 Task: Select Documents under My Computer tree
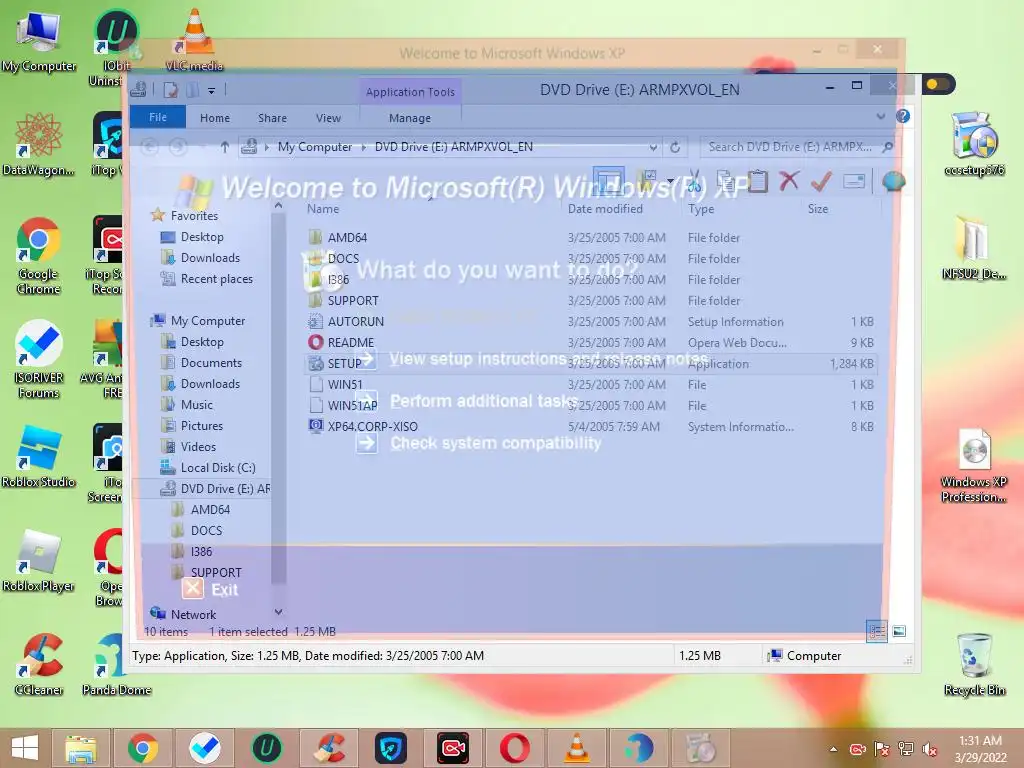(x=210, y=363)
